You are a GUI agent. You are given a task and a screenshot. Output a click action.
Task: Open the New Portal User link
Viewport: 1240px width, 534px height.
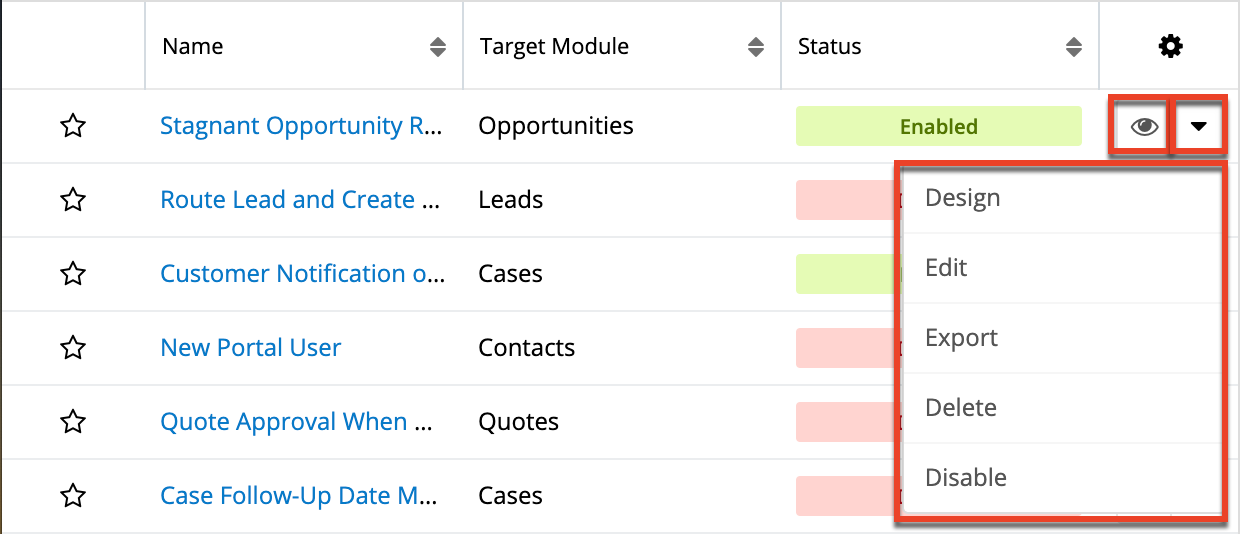[x=251, y=348]
